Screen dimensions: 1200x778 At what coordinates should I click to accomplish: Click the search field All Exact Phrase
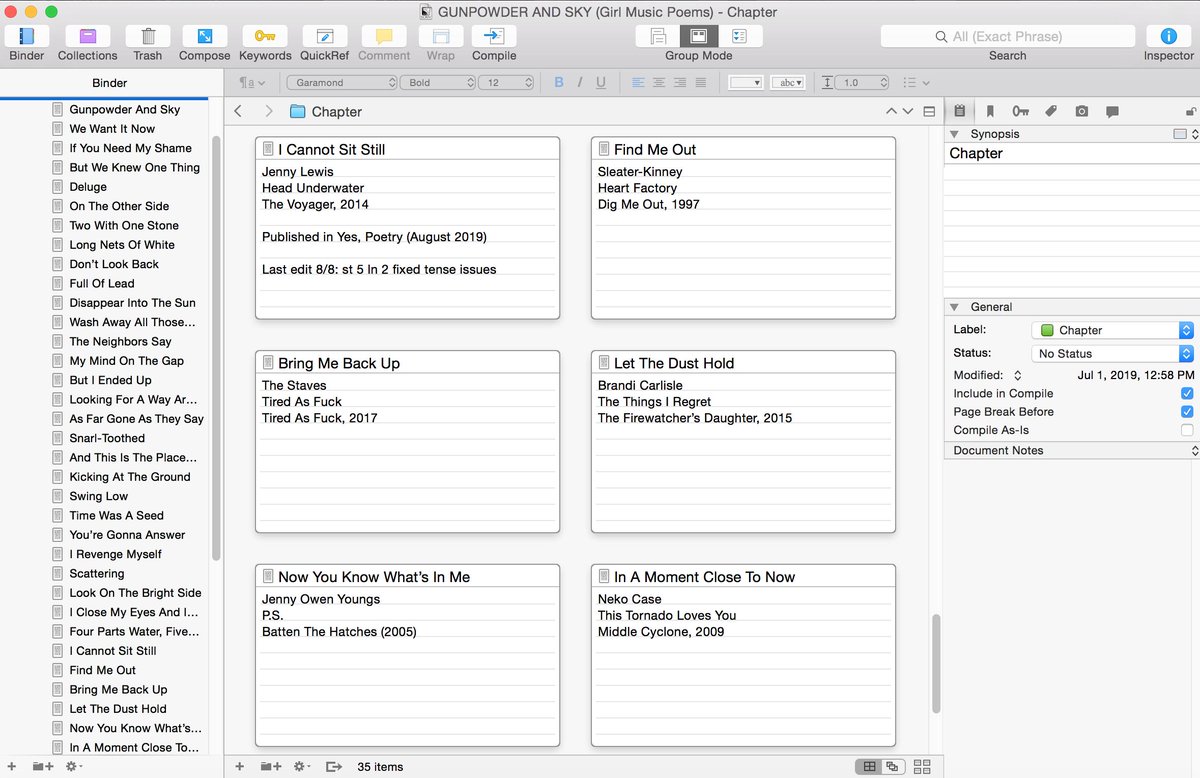[x=1007, y=36]
